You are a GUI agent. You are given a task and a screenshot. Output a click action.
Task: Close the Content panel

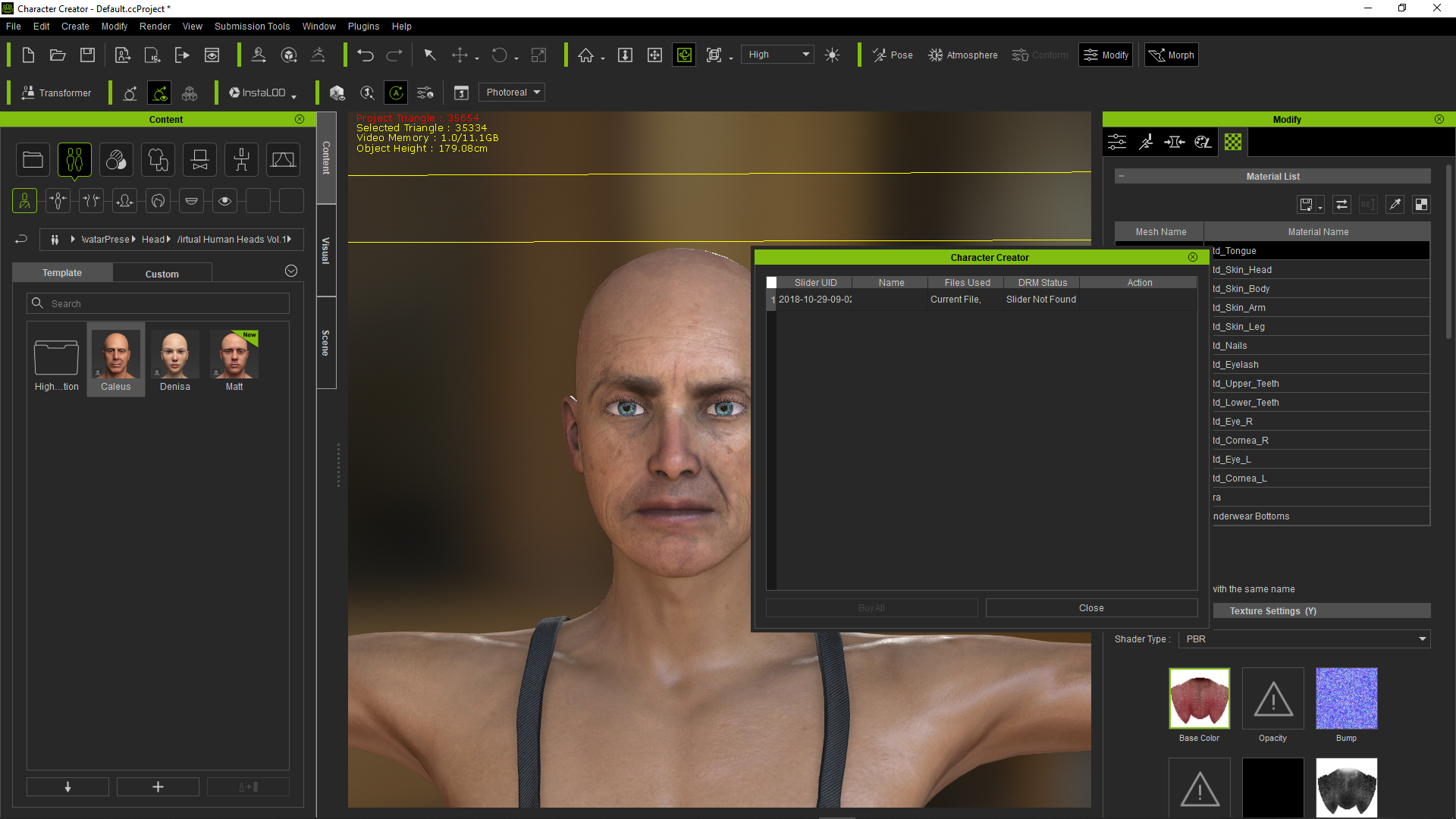[x=300, y=119]
